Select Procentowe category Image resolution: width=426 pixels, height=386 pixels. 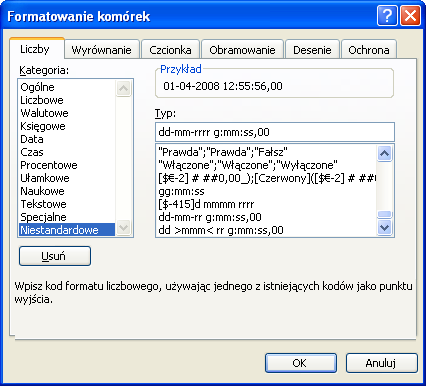click(67, 165)
